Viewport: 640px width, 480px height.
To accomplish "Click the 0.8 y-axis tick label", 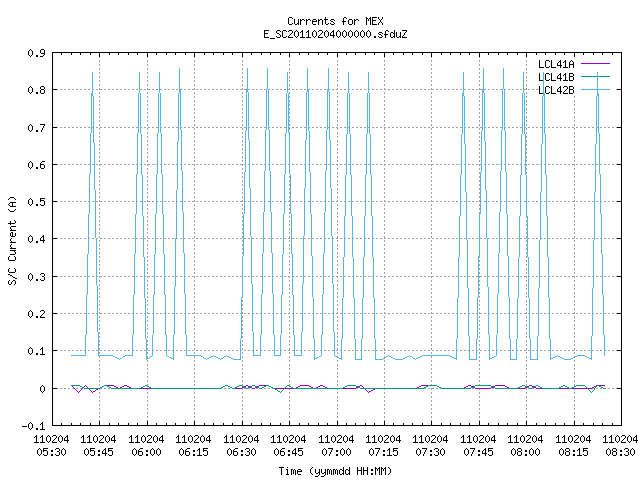I will pos(37,90).
